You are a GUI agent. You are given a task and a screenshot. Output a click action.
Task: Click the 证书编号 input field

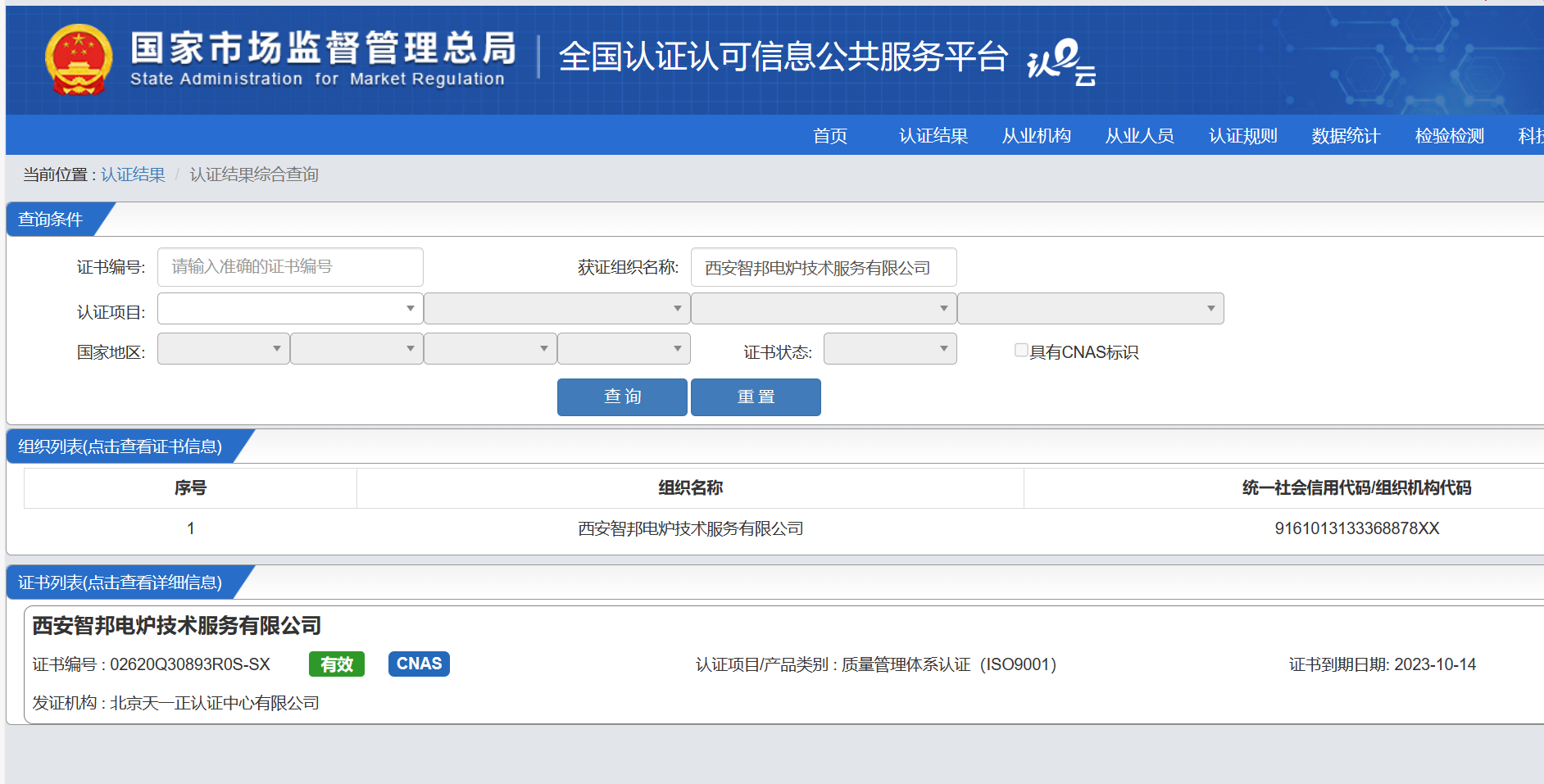click(290, 267)
